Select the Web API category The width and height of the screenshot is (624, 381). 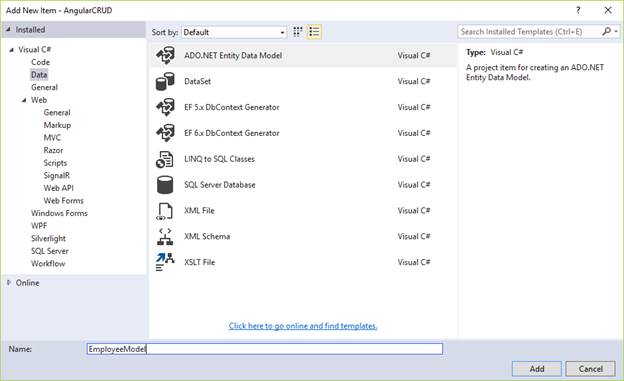click(58, 188)
